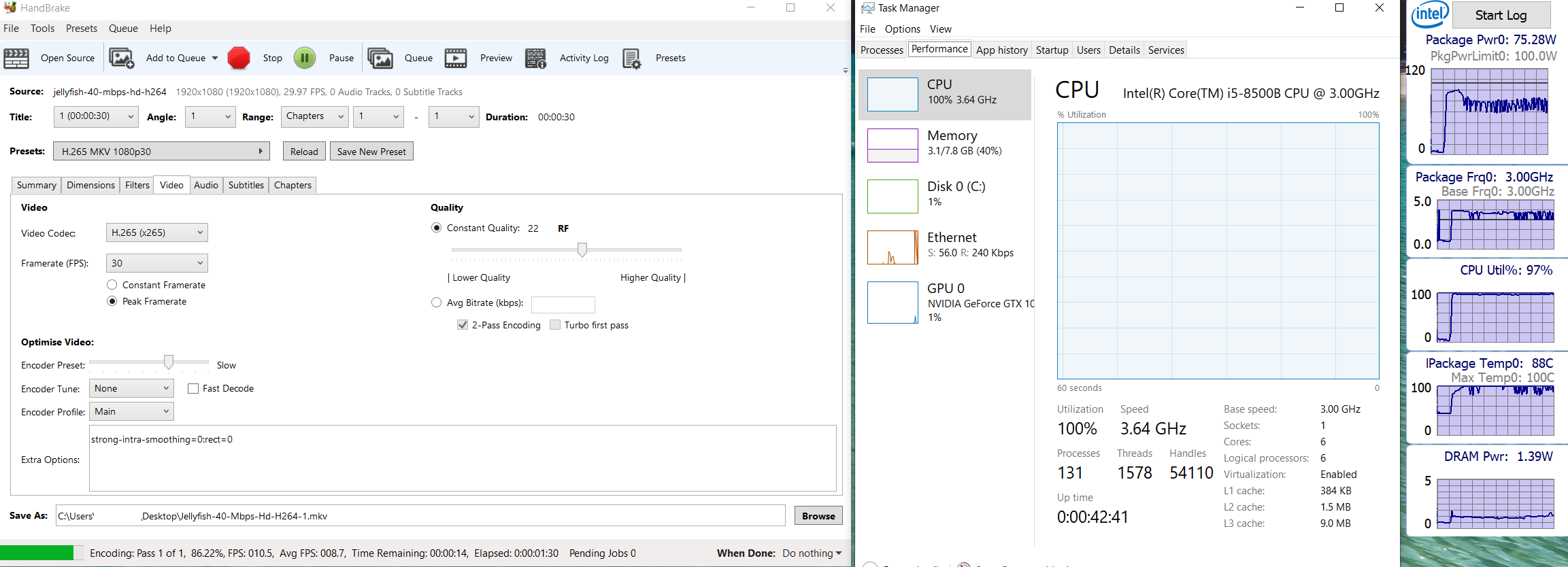Select the Ethernet graph thumbnail
Image resolution: width=1568 pixels, height=567 pixels.
[x=893, y=247]
